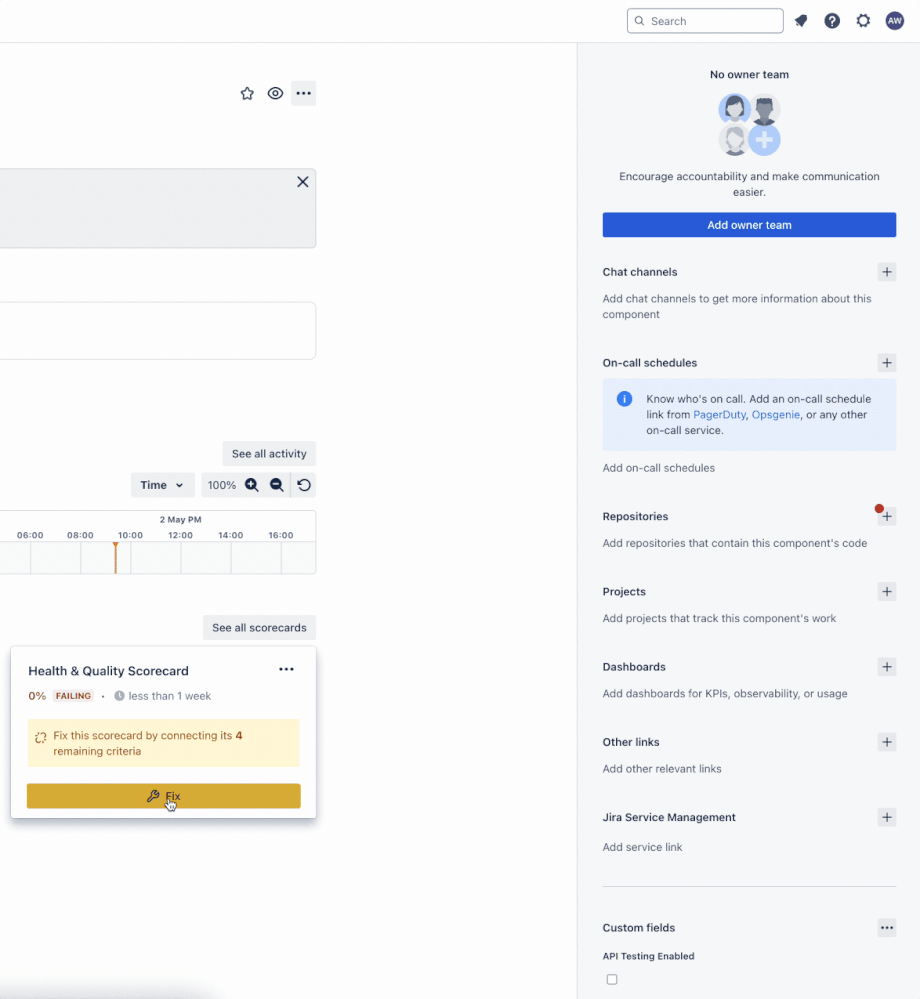This screenshot has height=999, width=920.
Task: Open Health & Quality Scorecard ellipsis menu
Action: 287,669
